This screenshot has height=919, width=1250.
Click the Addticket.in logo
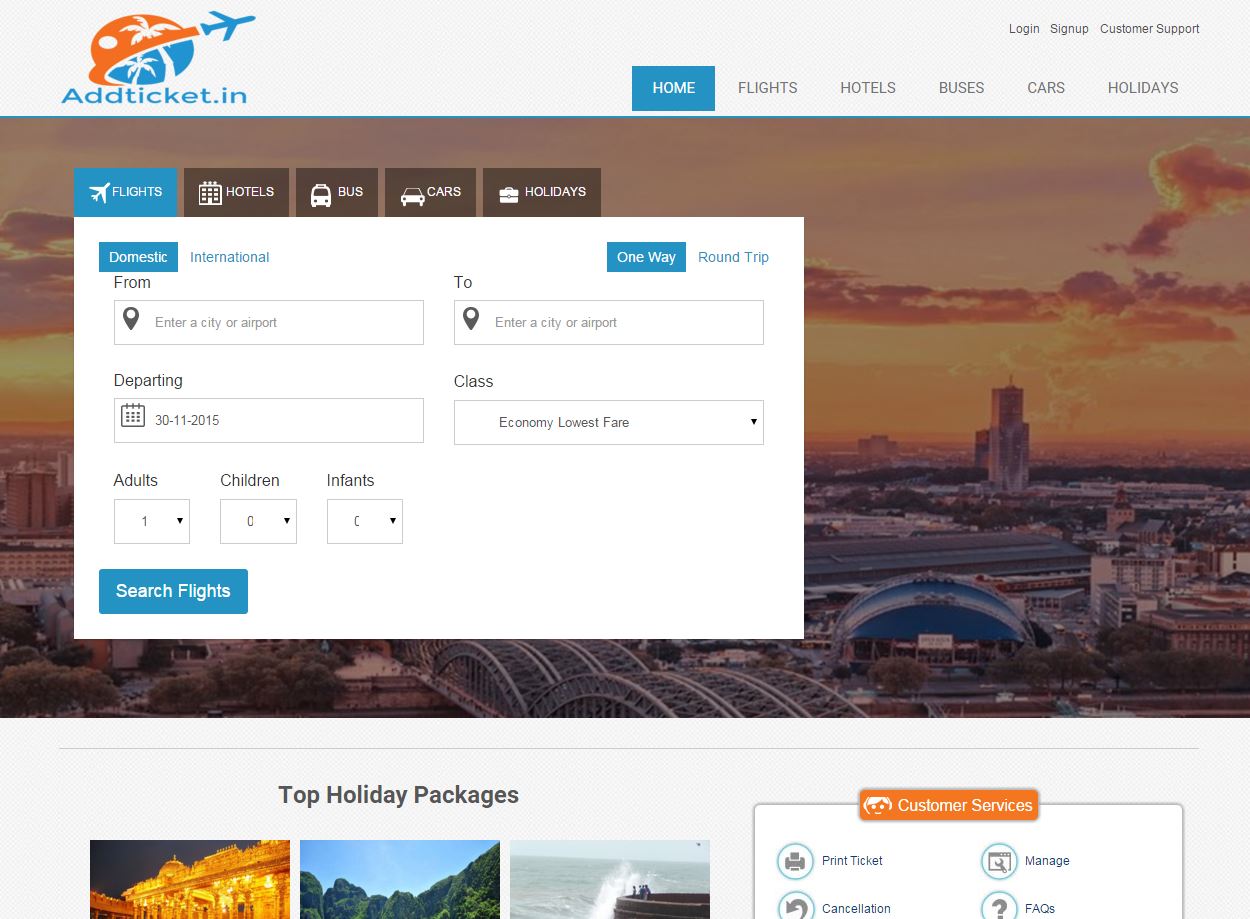click(x=158, y=59)
